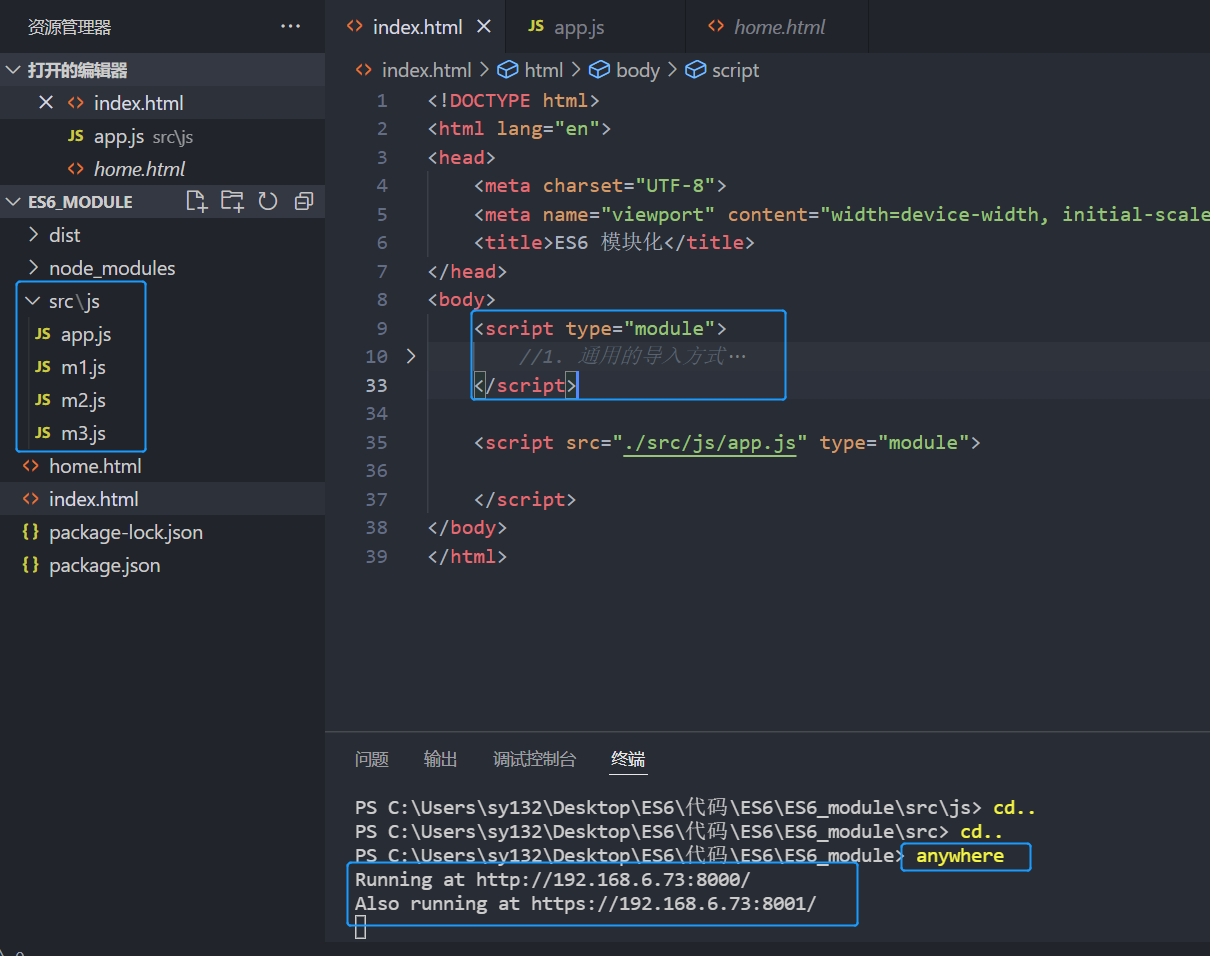Image resolution: width=1210 pixels, height=956 pixels.
Task: Open the 输出 panel tab
Action: (x=440, y=758)
